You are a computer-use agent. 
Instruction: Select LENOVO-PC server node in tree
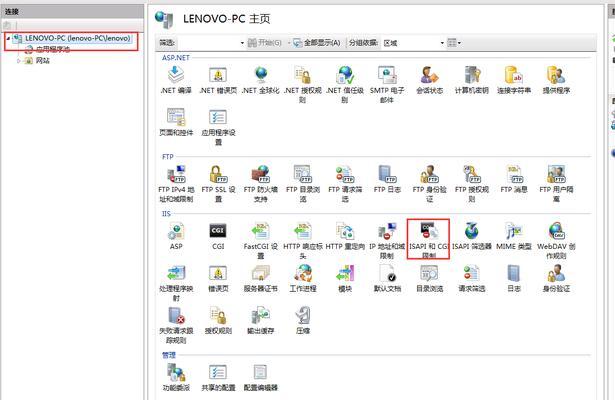click(77, 38)
